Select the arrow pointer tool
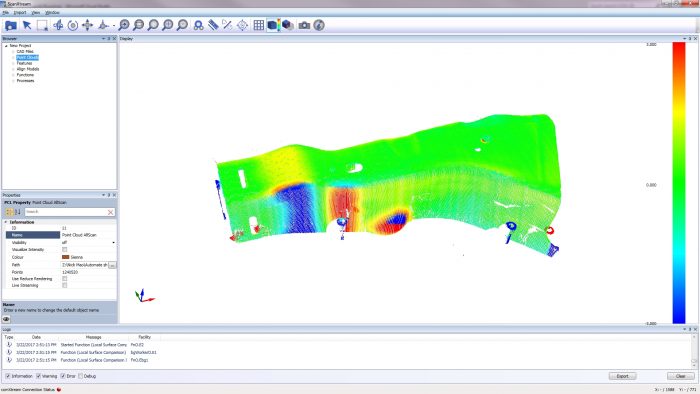Viewport: 700px width, 394px height. tap(27, 25)
